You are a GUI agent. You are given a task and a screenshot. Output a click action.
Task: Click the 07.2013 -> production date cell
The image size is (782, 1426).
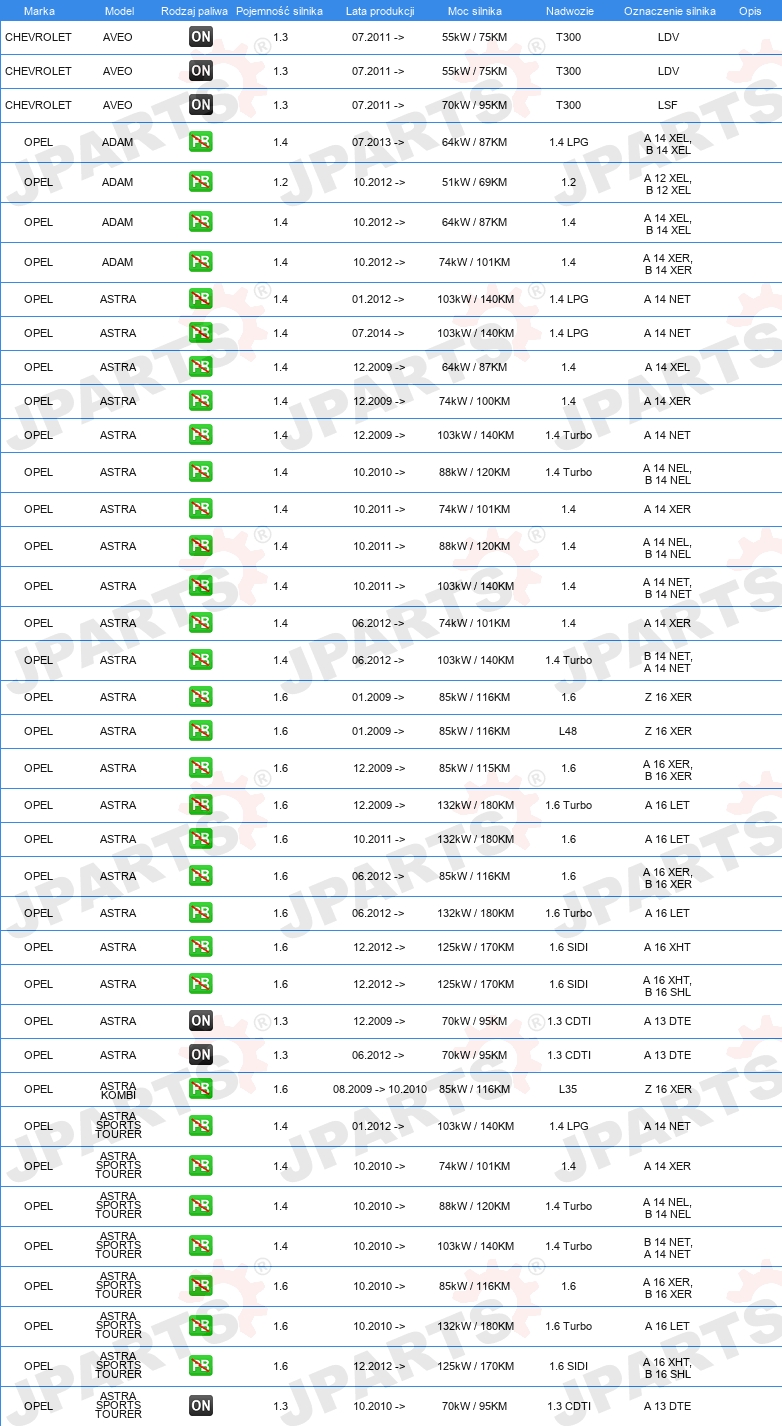(379, 142)
